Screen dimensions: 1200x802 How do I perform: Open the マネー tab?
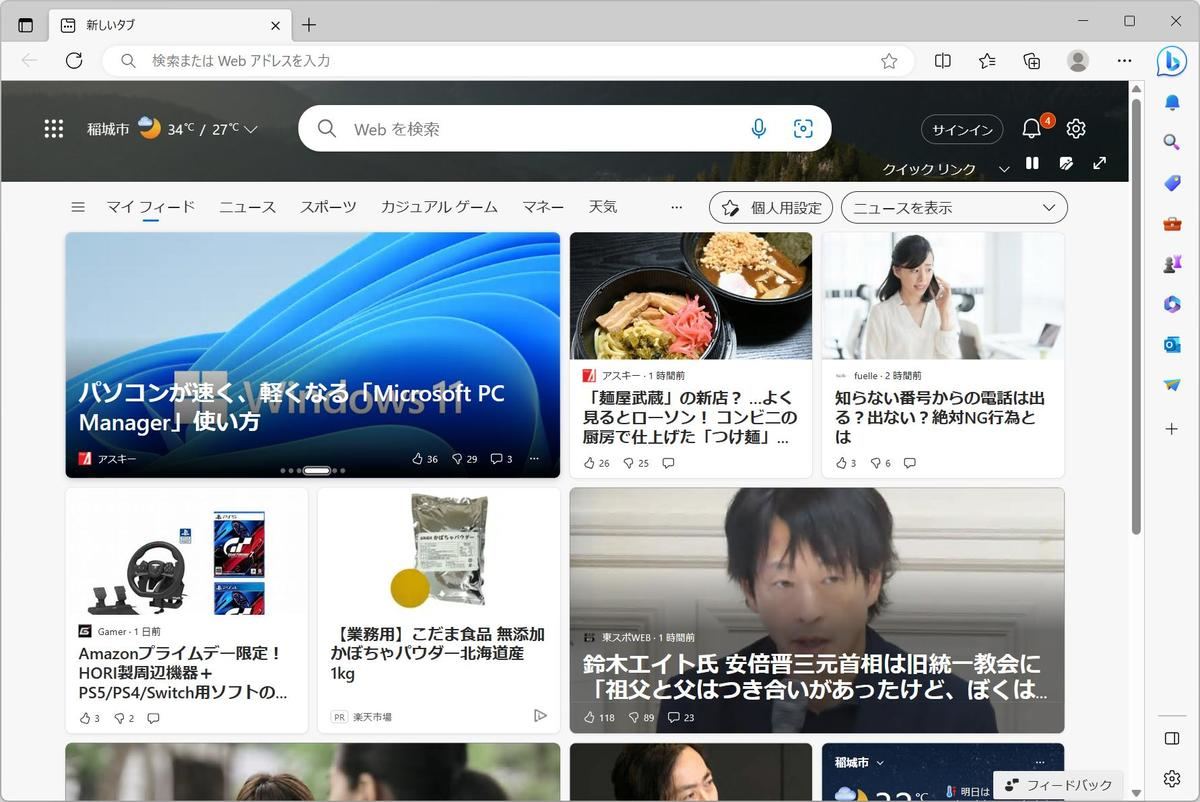[x=543, y=207]
